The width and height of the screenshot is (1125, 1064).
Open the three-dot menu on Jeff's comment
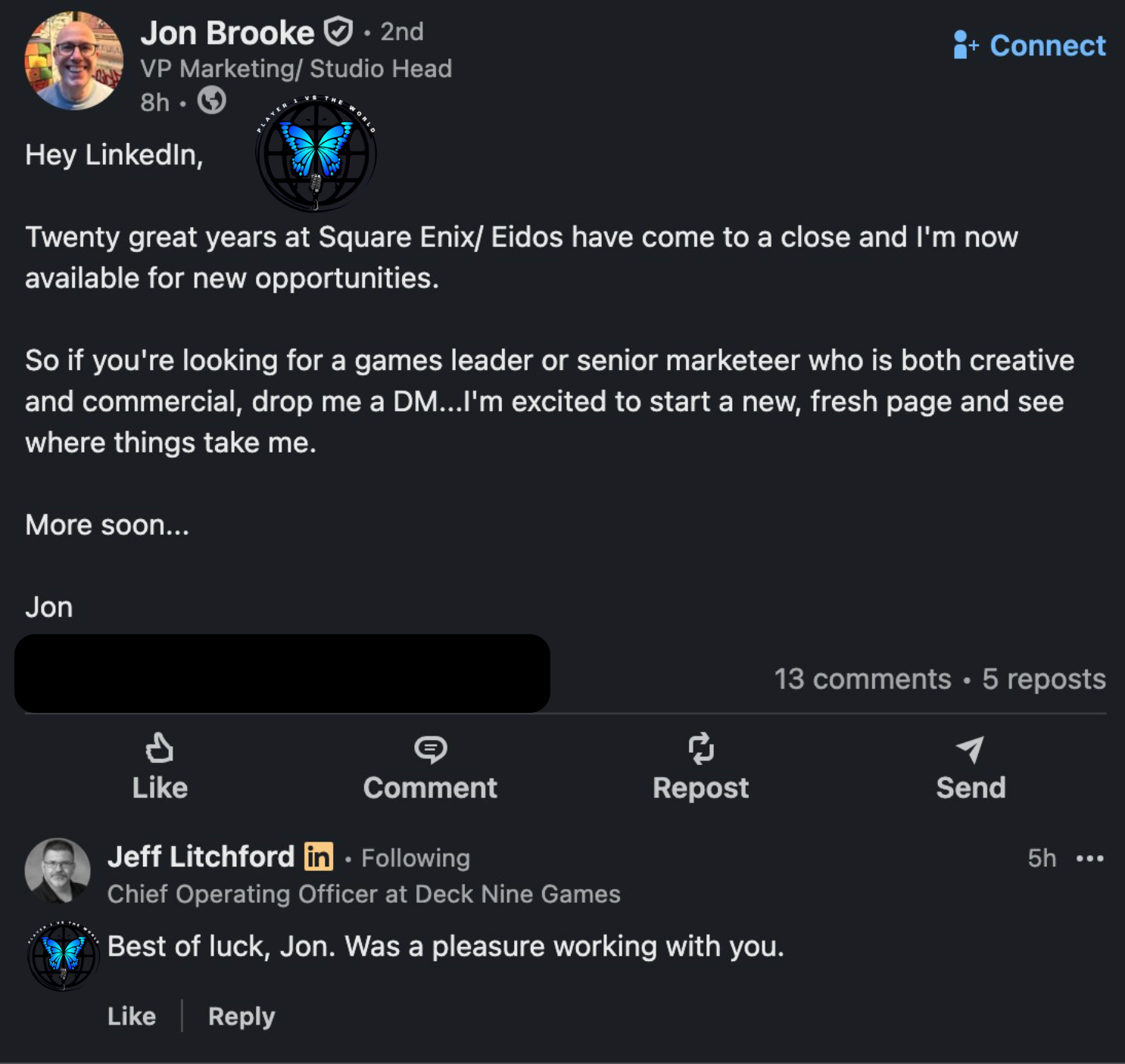click(1089, 858)
